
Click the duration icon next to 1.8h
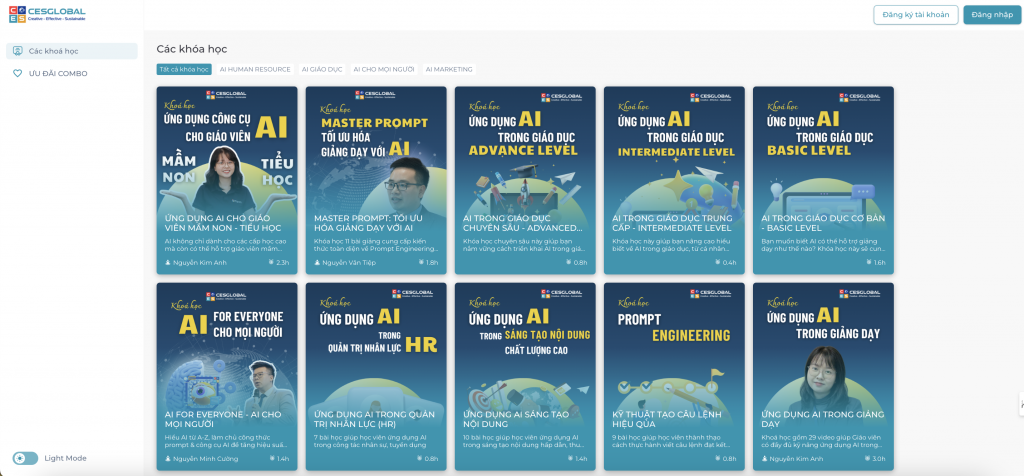coord(421,262)
